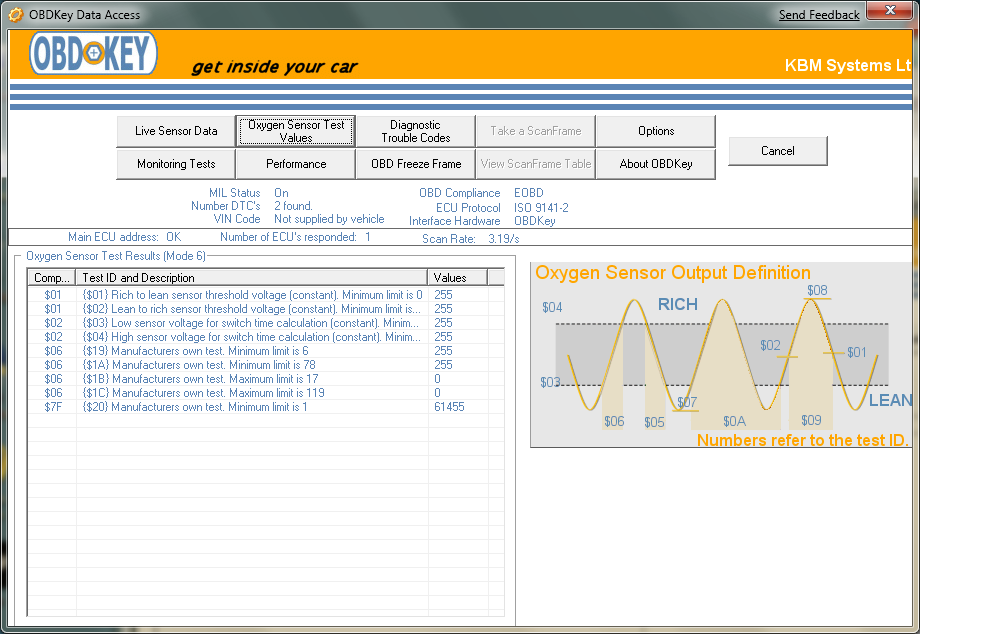The width and height of the screenshot is (1008, 634).
Task: Select Oxygen Sensor Test Values button
Action: coord(296,131)
